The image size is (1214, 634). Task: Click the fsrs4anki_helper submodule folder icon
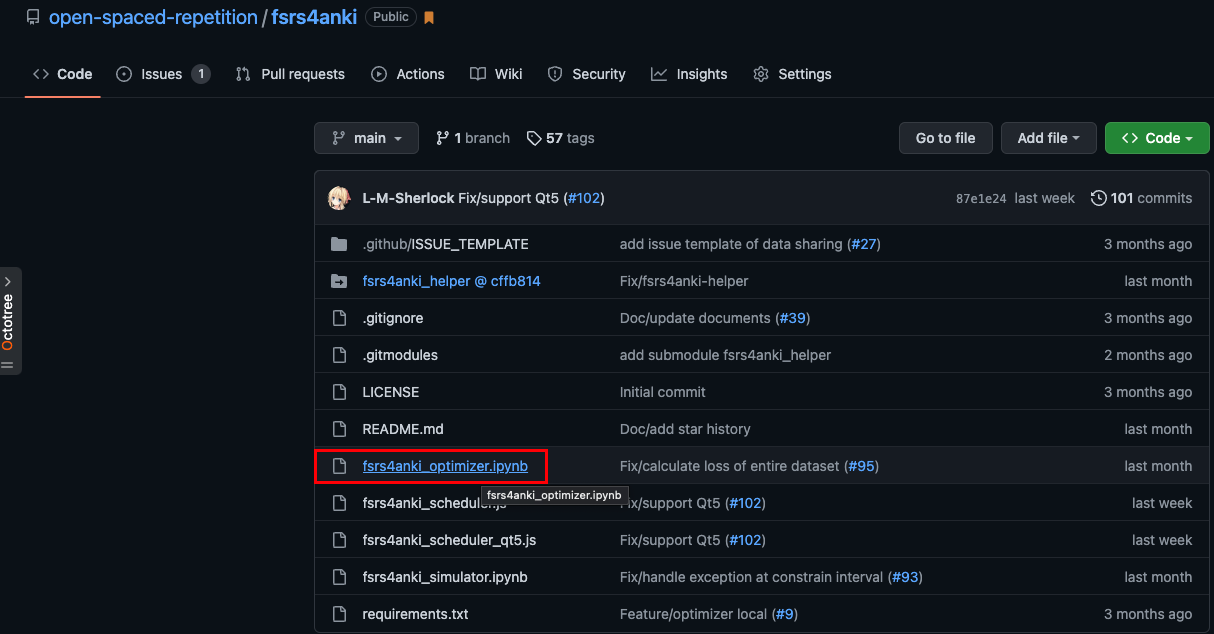coord(339,281)
